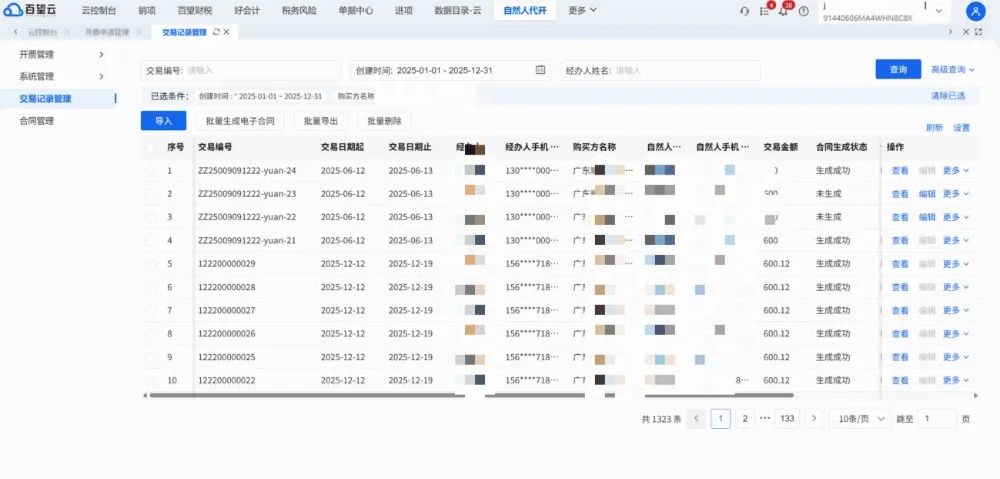Tick the checkbox for row 5
Viewport: 1000px width, 479px height.
click(x=150, y=263)
